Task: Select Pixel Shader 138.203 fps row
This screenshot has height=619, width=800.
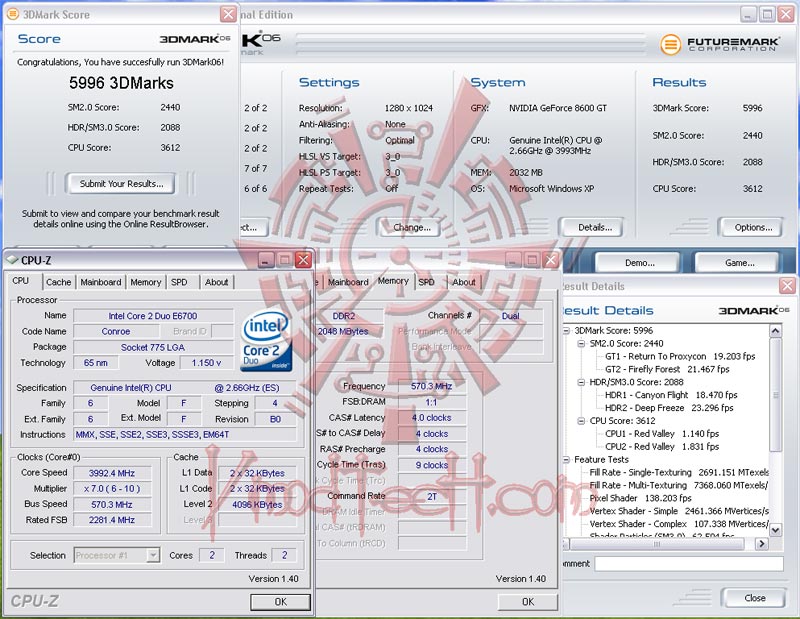Action: click(640, 498)
